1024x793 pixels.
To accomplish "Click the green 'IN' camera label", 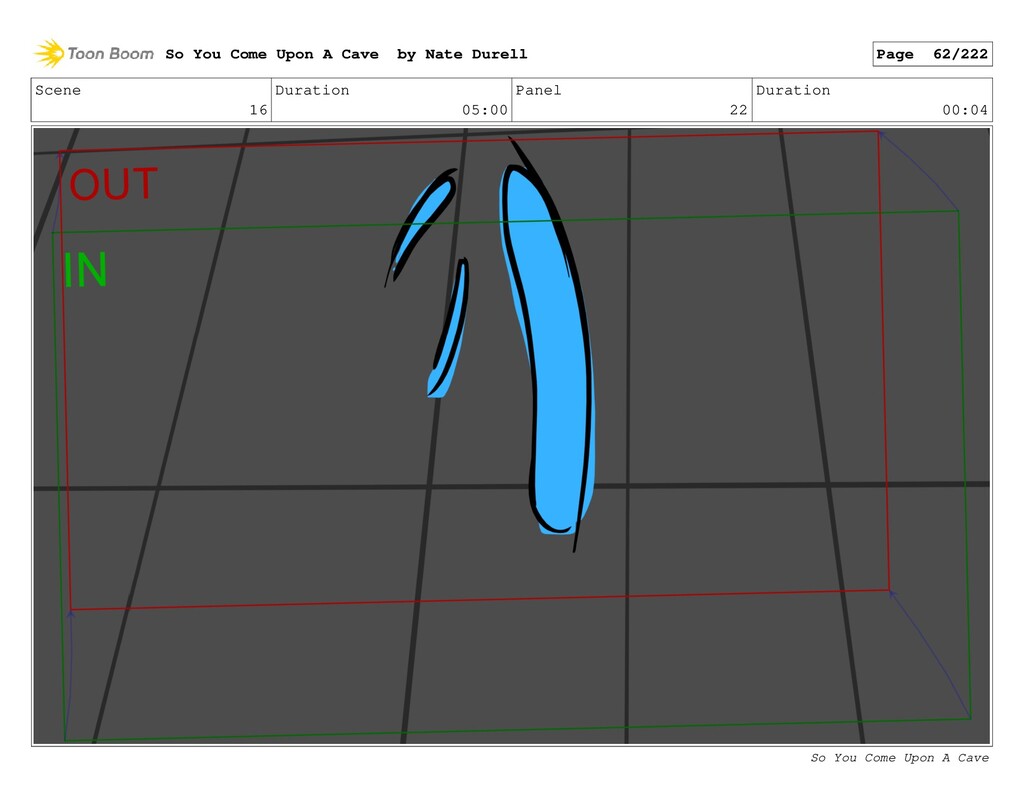I will click(85, 270).
